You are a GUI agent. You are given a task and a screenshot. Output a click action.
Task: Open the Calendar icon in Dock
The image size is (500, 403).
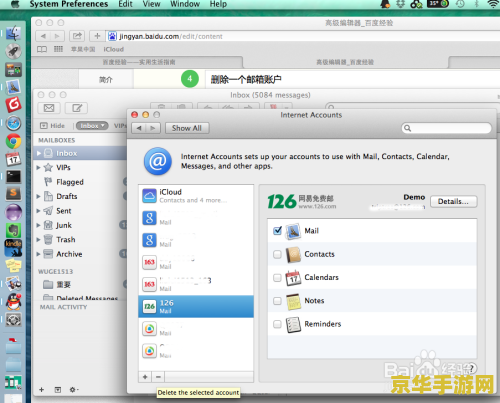tap(13, 159)
